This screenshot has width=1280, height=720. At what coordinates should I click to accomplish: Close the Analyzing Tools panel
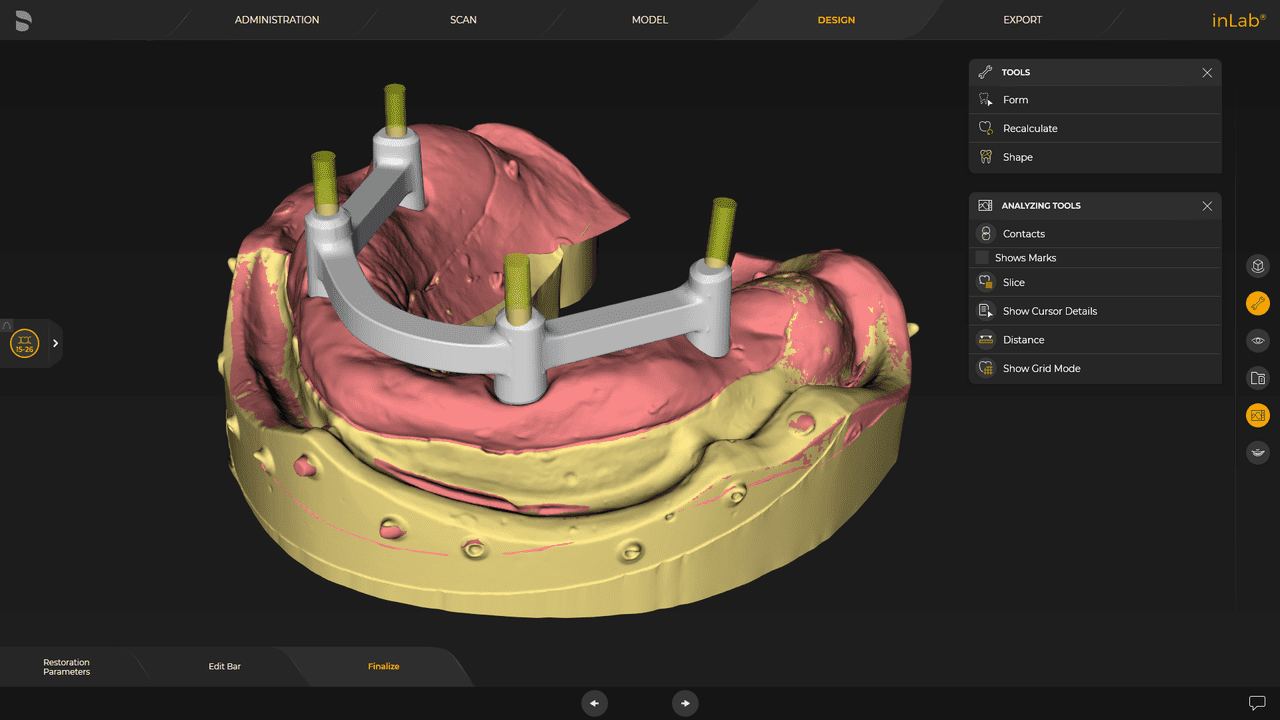coord(1207,206)
